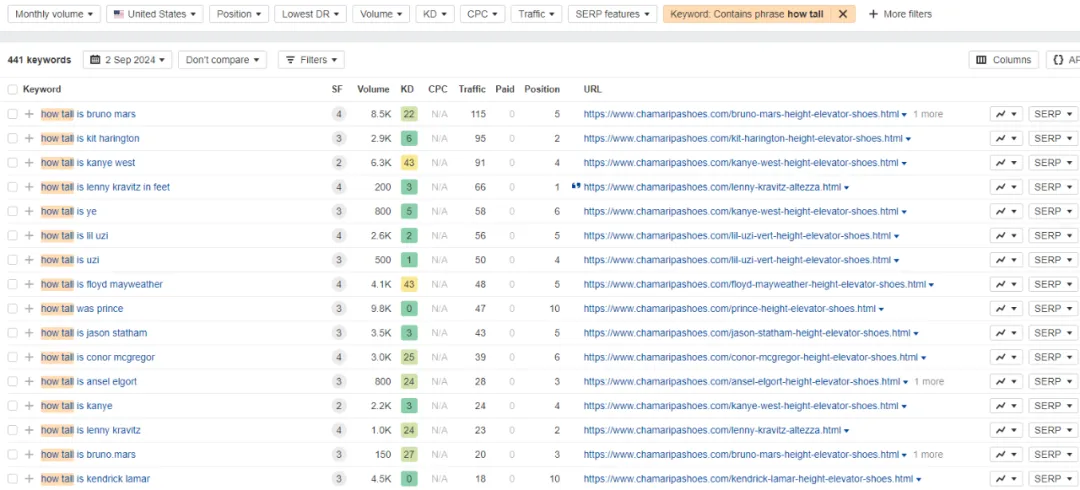Click plus icon beside 'how tall is kendrick lamar'
The image size is (1080, 490).
(29, 479)
